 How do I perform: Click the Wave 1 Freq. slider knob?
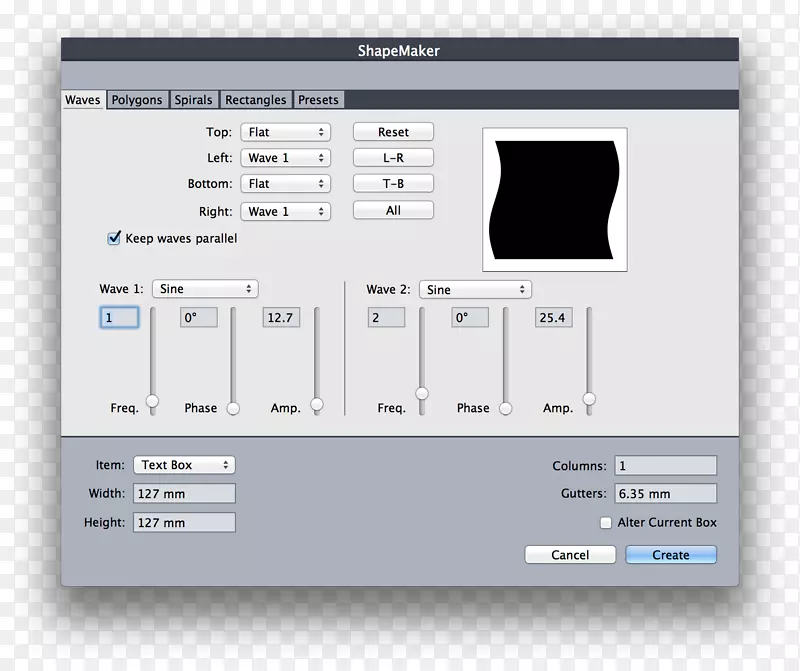pos(152,401)
